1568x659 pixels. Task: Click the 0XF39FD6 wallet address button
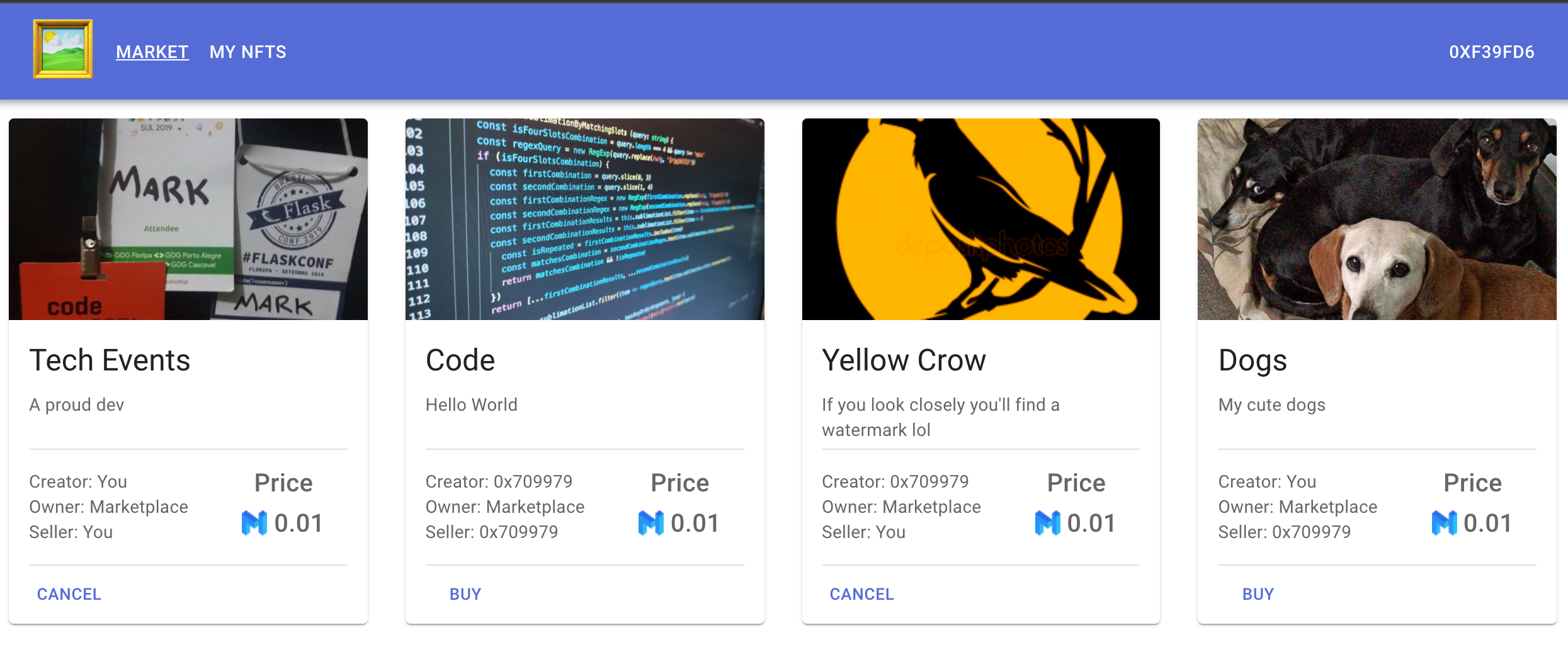click(1491, 52)
